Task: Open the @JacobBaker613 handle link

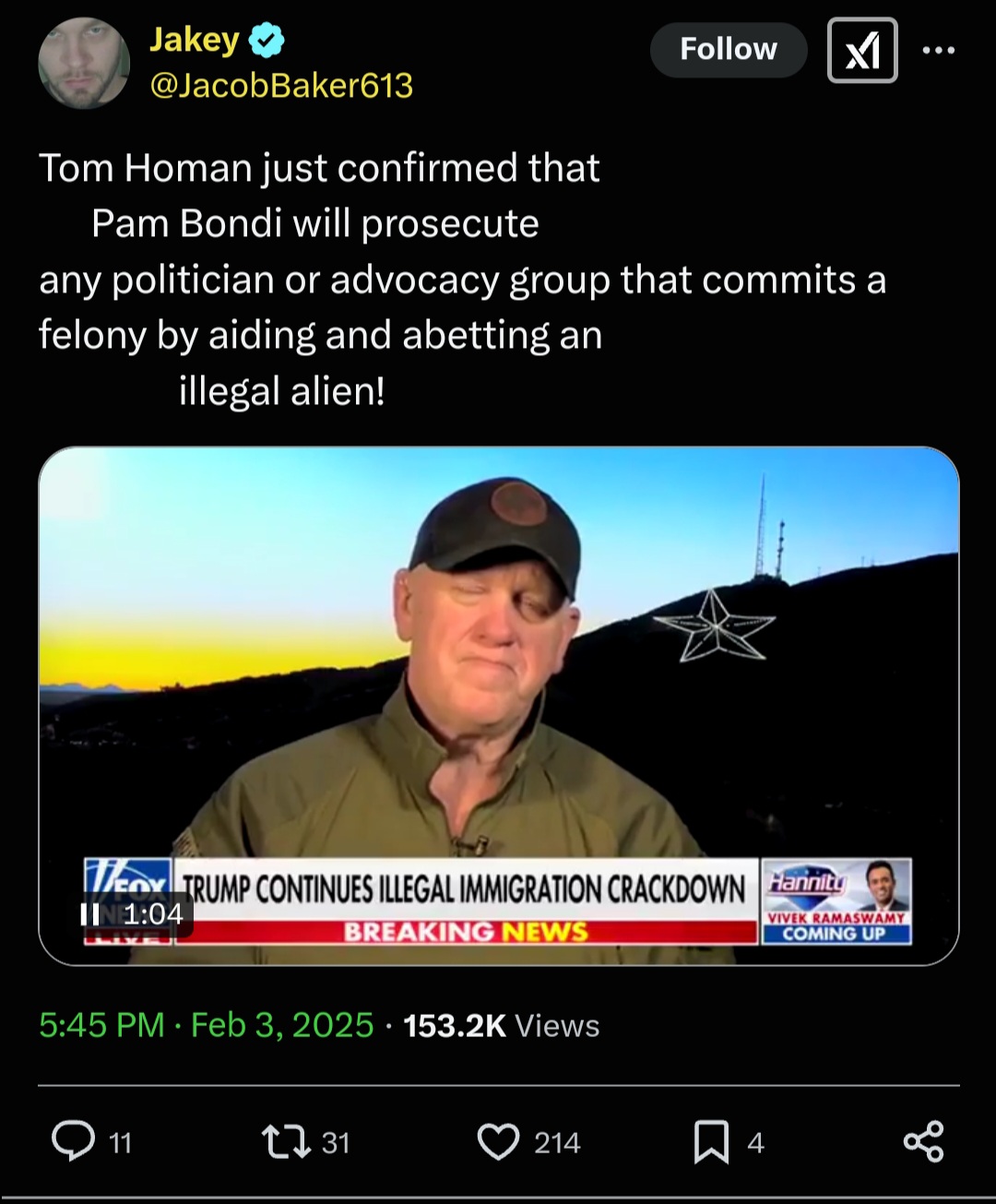Action: tap(280, 86)
